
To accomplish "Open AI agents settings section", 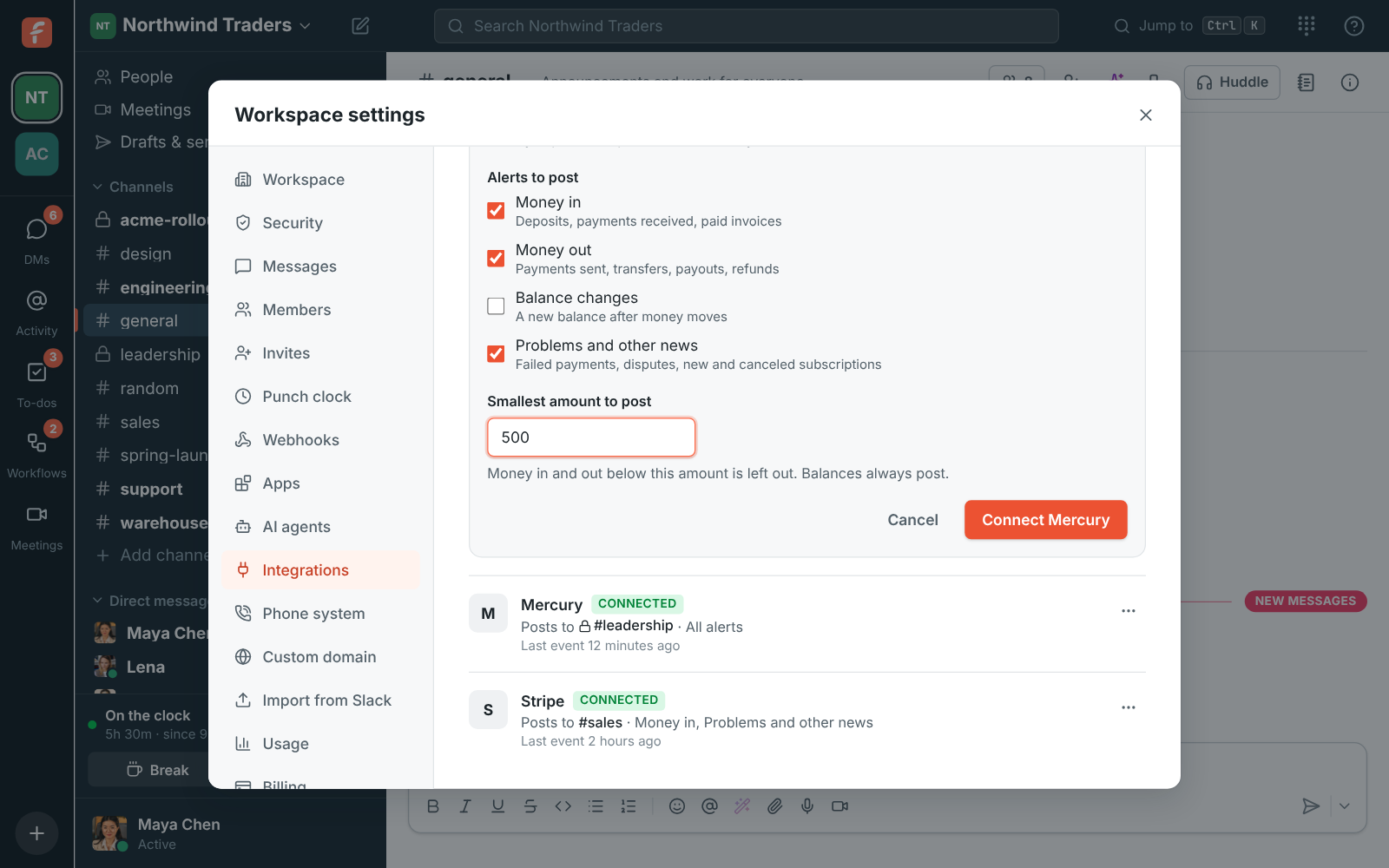I will pyautogui.click(x=320, y=527).
